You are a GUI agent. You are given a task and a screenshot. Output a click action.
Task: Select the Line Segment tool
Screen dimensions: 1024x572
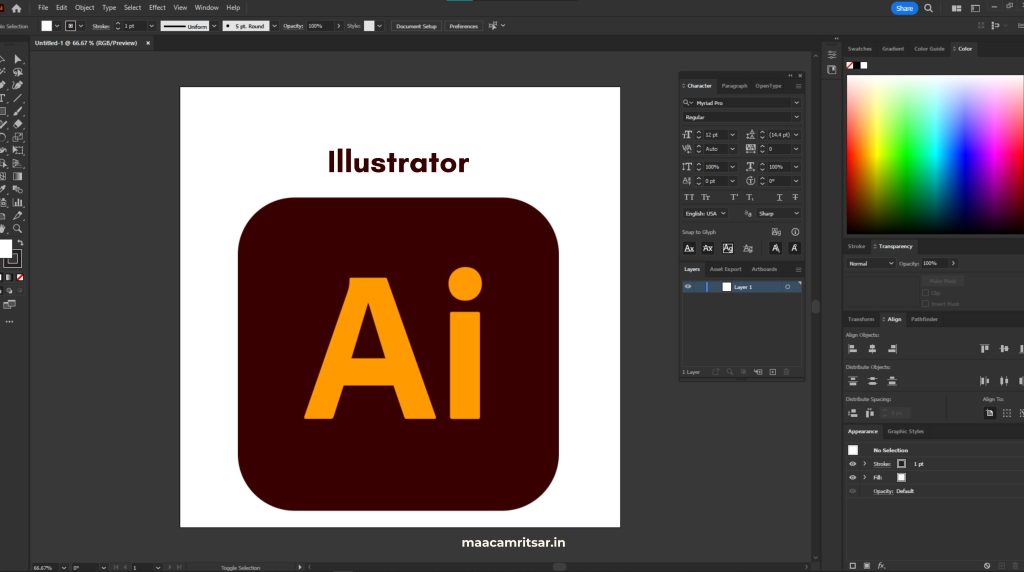(x=18, y=99)
